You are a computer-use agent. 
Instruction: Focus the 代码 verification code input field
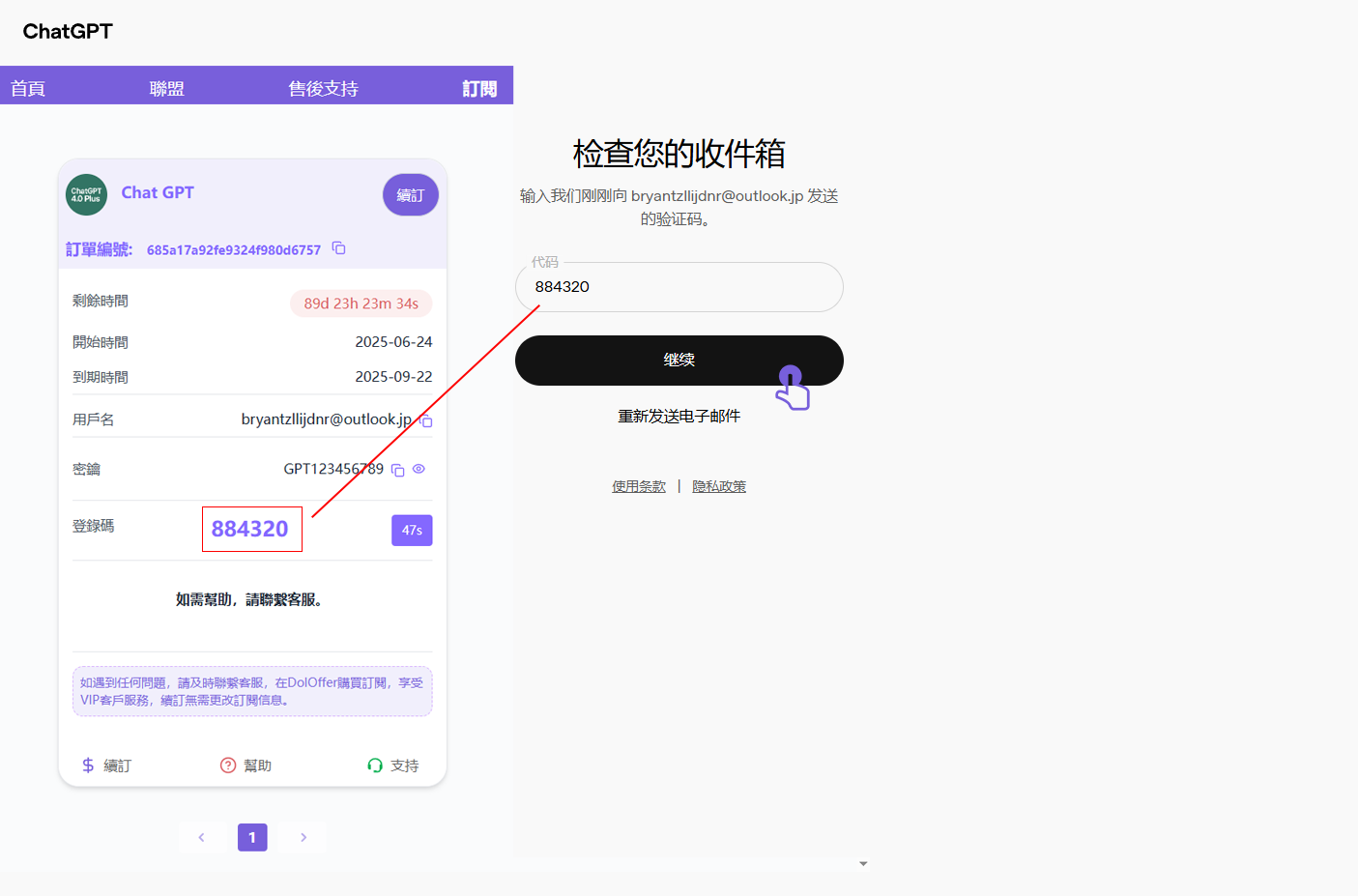[x=679, y=287]
